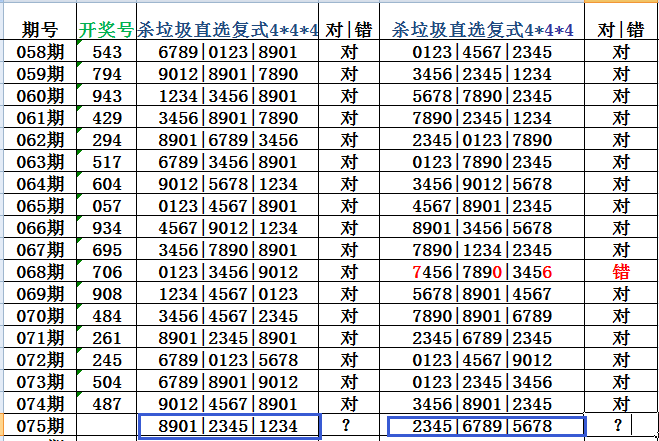Viewport: 659px width, 441px height.
Task: Click winning number 517
Action: (106, 161)
